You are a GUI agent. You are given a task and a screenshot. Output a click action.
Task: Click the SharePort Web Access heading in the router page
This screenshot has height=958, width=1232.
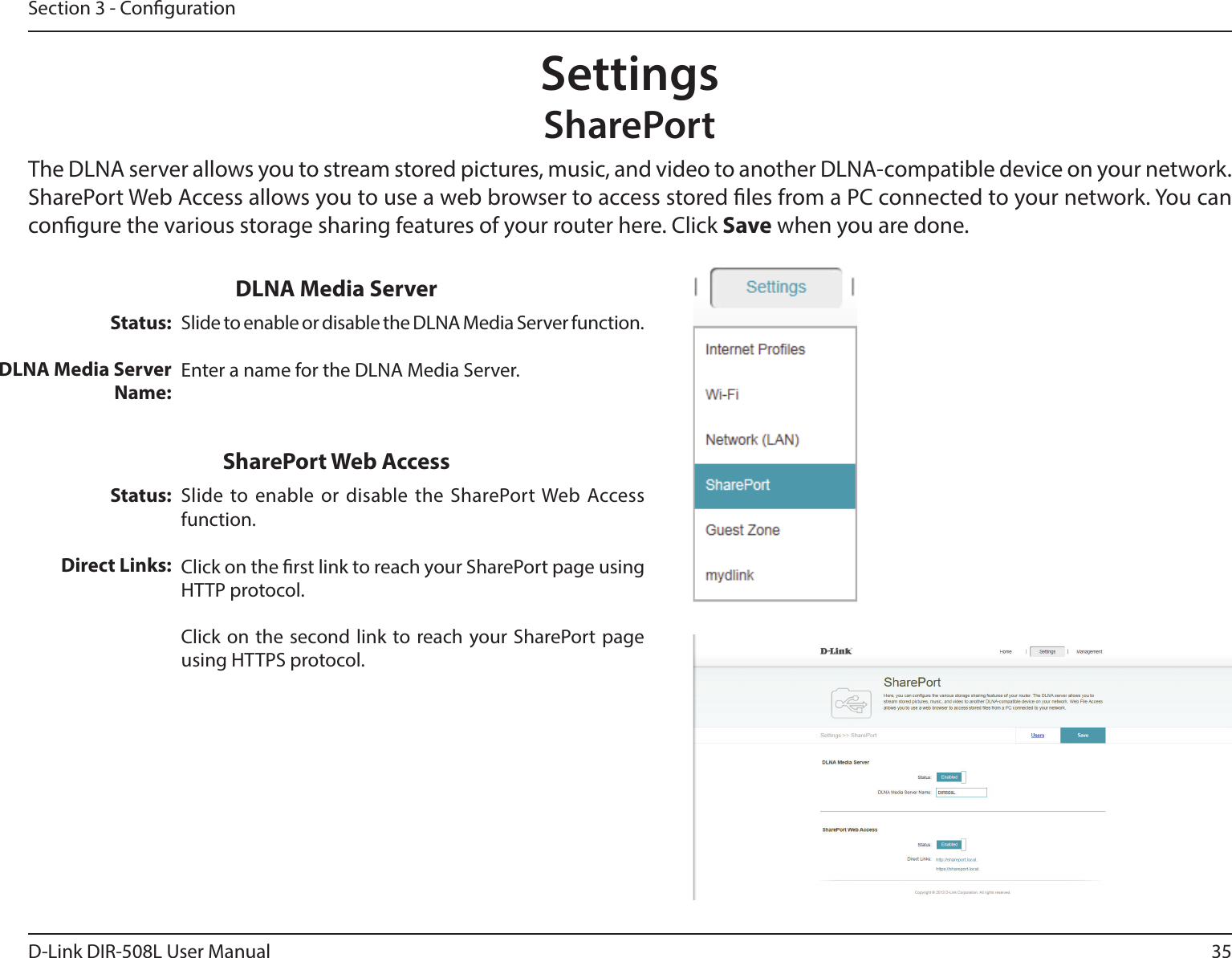coord(849,830)
